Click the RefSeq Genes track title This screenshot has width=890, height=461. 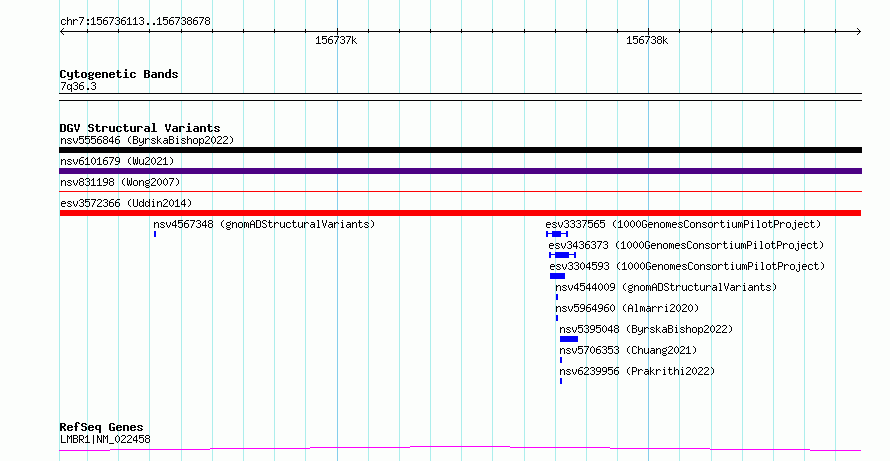101,427
